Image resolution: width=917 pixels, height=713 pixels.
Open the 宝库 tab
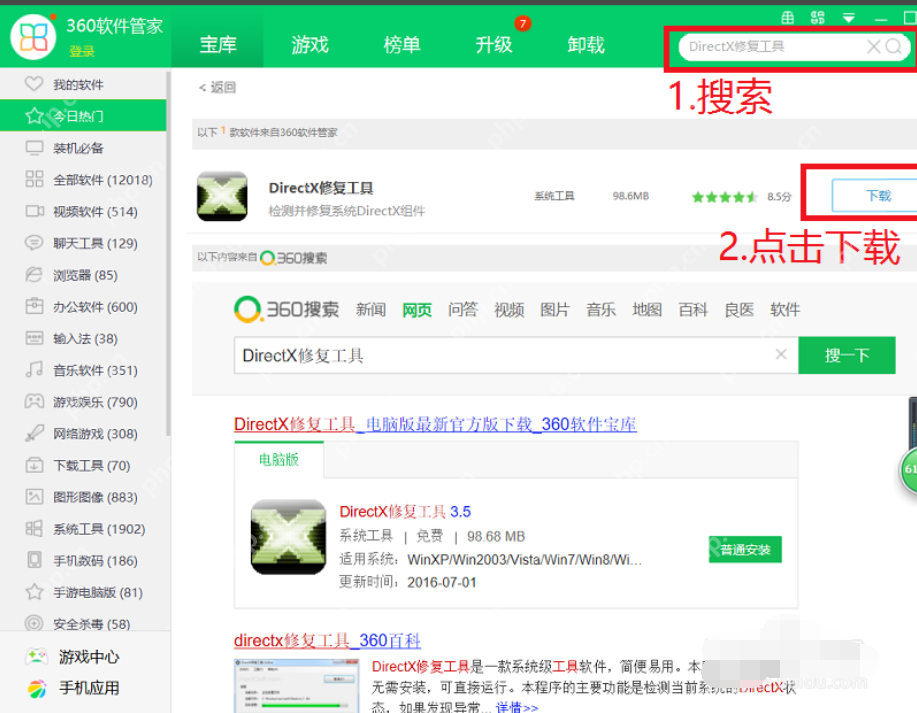click(218, 44)
